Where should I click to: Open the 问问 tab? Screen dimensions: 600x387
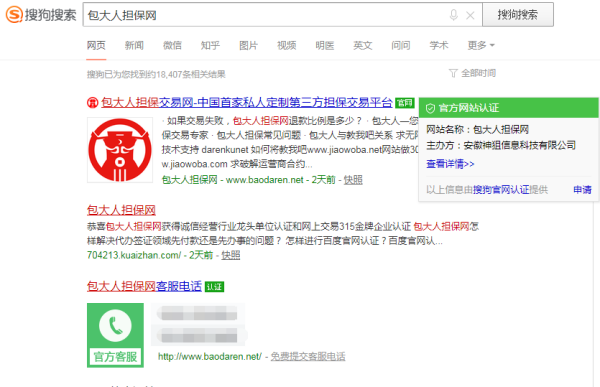[401, 45]
